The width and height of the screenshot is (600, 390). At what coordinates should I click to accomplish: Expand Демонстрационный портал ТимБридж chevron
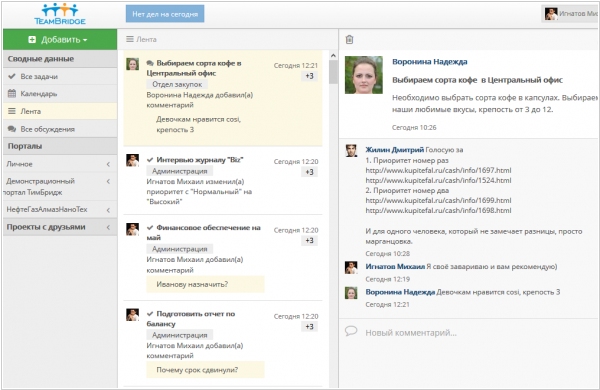(x=108, y=181)
